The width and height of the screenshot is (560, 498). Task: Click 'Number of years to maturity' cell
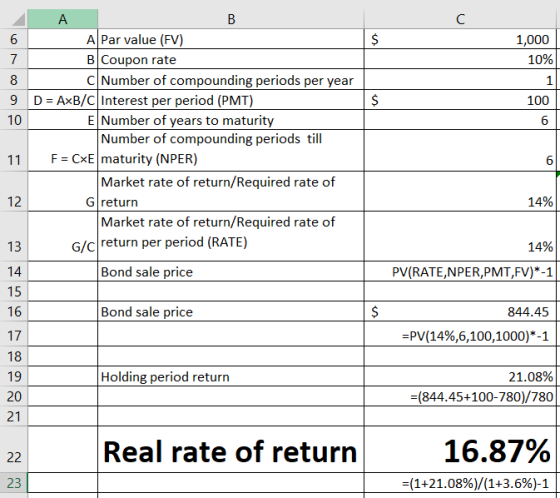click(231, 120)
